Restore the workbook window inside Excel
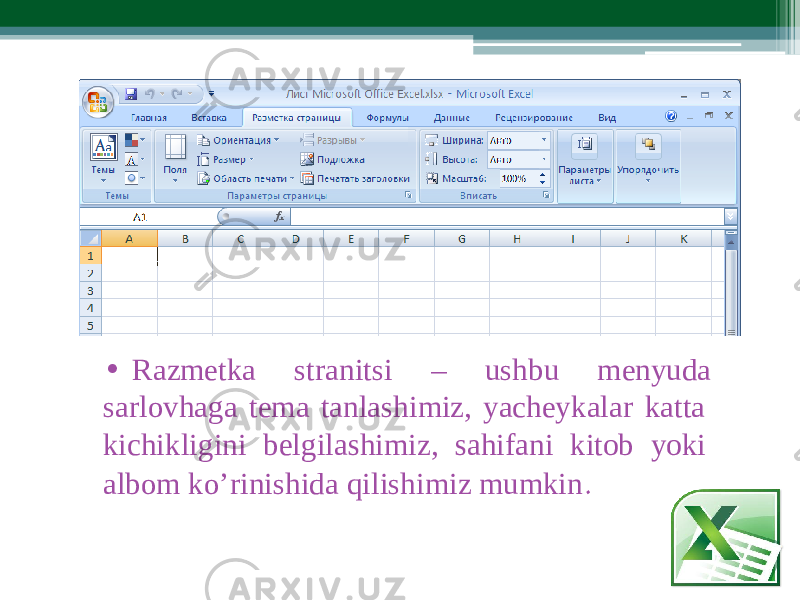Viewport: 800px width, 600px height. click(x=709, y=116)
